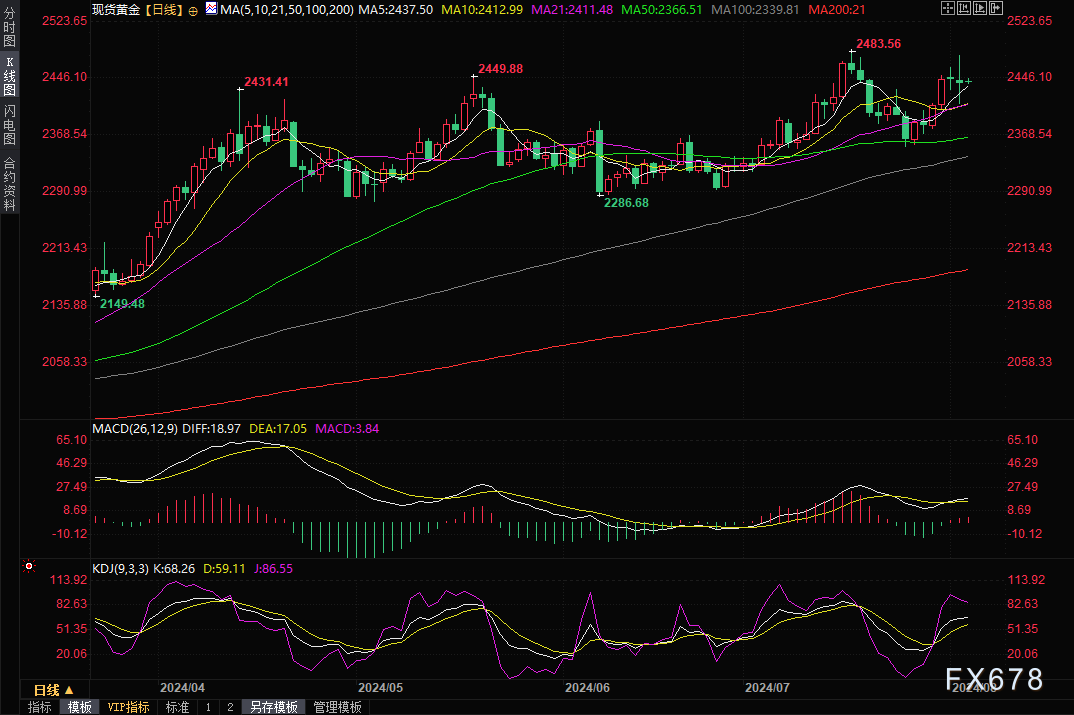Click the MACD(26,12,9) indicator label
The width and height of the screenshot is (1074, 715).
135,429
